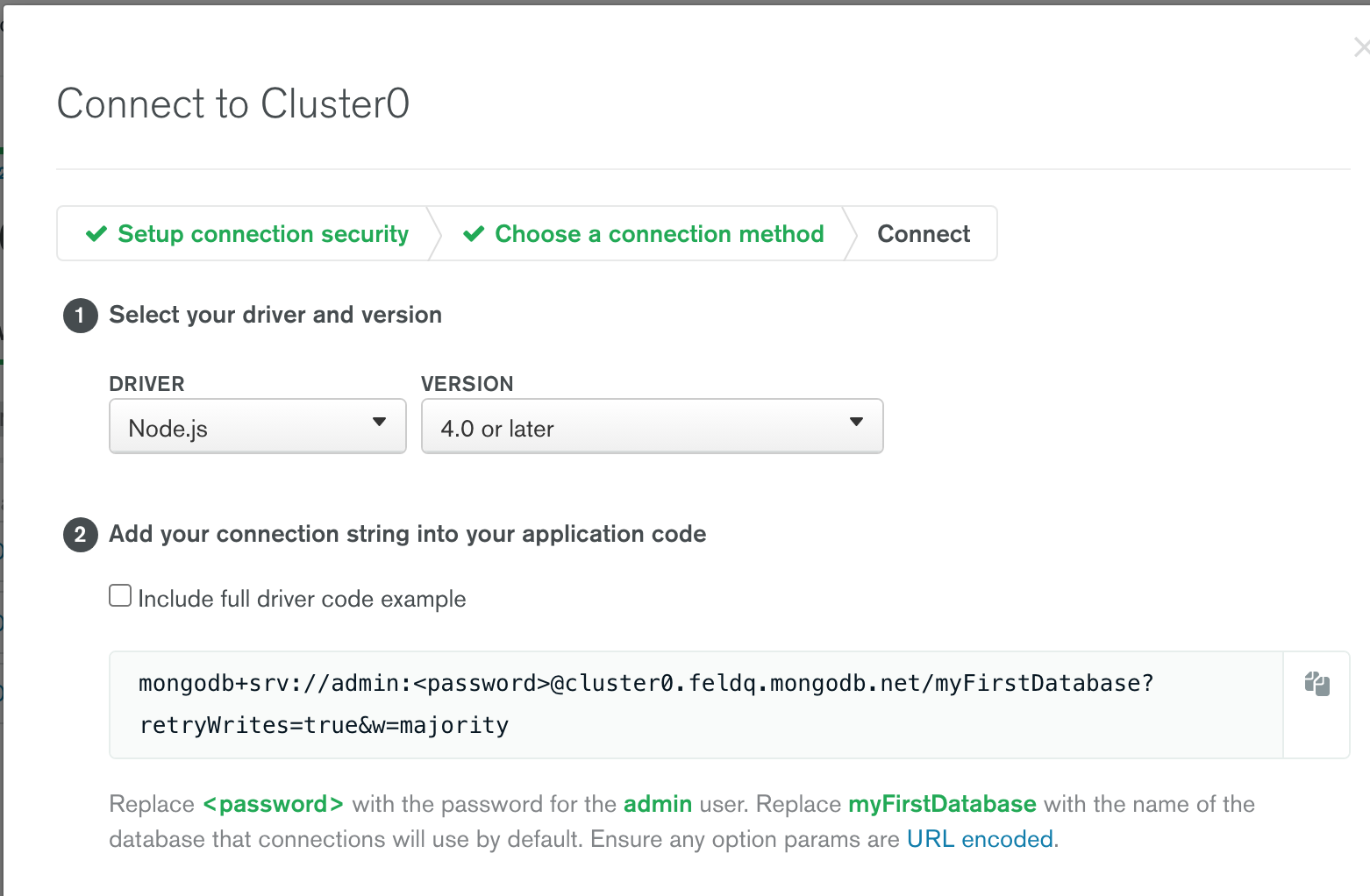
Task: Click the green <password> placeholder in instructions
Action: pos(273,804)
